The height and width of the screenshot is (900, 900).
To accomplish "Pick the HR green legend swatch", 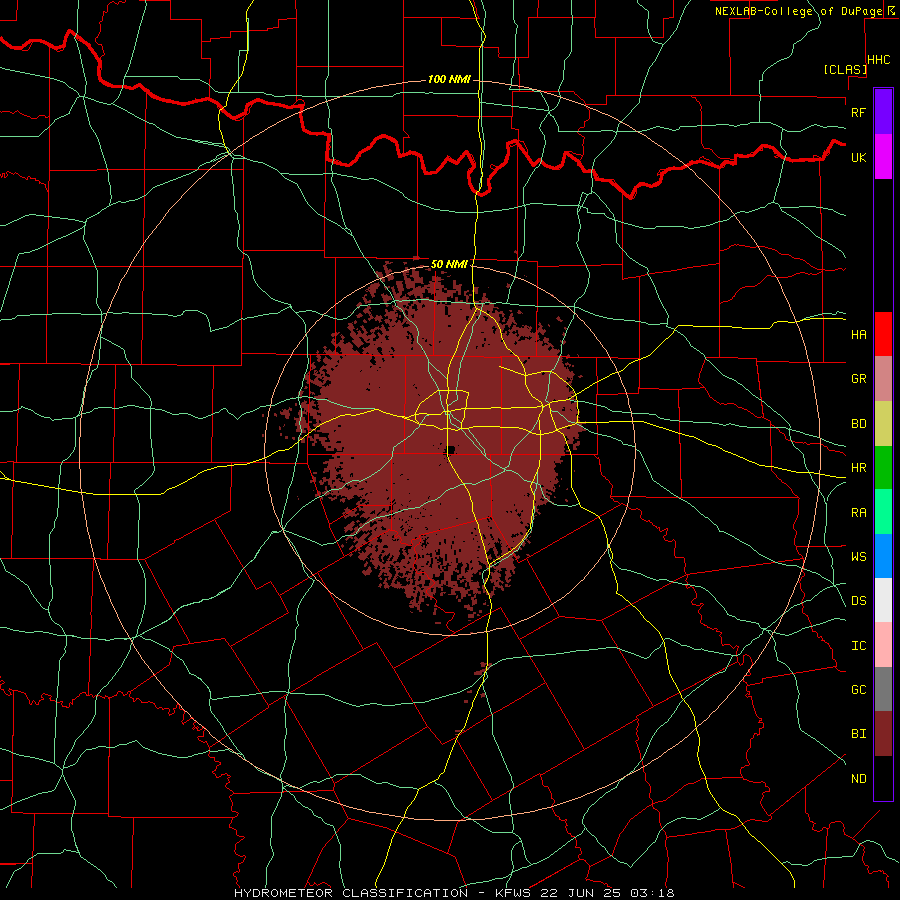I will (x=883, y=468).
